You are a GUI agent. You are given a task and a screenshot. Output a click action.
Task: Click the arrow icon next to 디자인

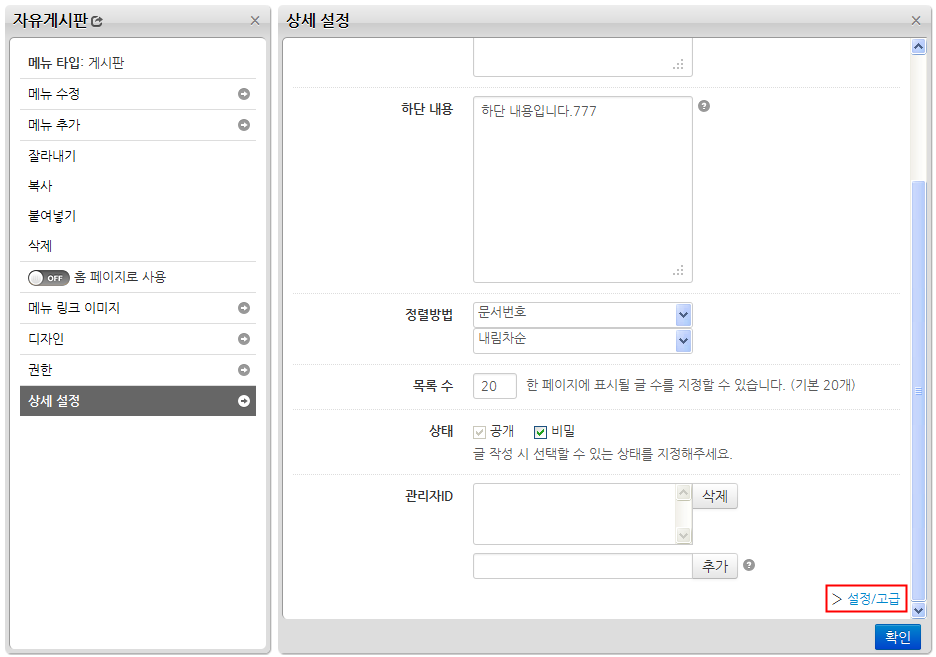point(243,339)
